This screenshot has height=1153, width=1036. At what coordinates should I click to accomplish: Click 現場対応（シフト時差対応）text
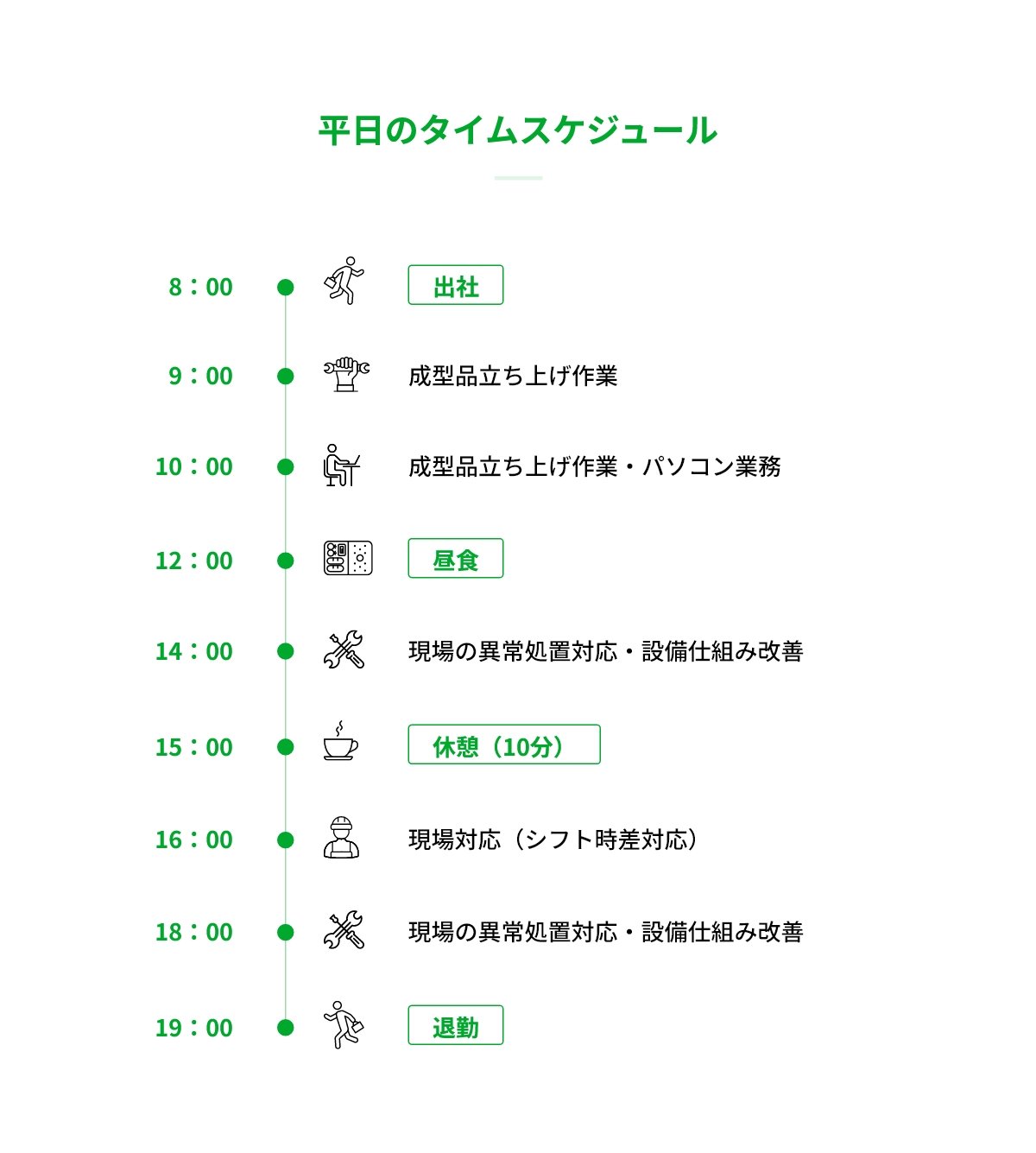pyautogui.click(x=553, y=839)
